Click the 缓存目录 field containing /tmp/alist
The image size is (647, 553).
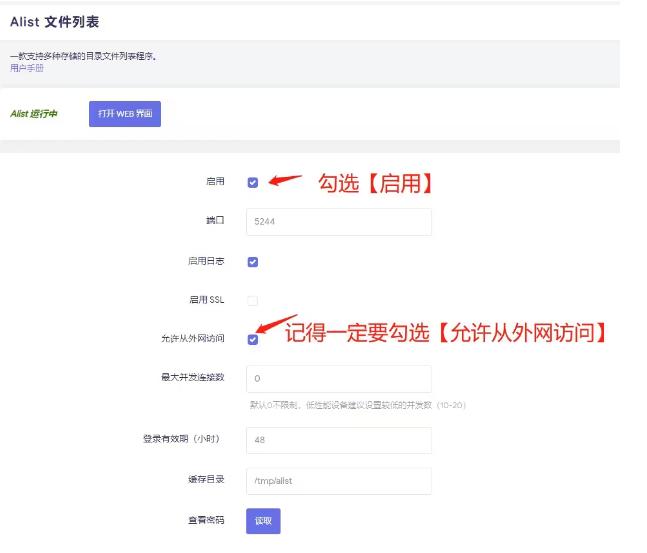point(338,481)
